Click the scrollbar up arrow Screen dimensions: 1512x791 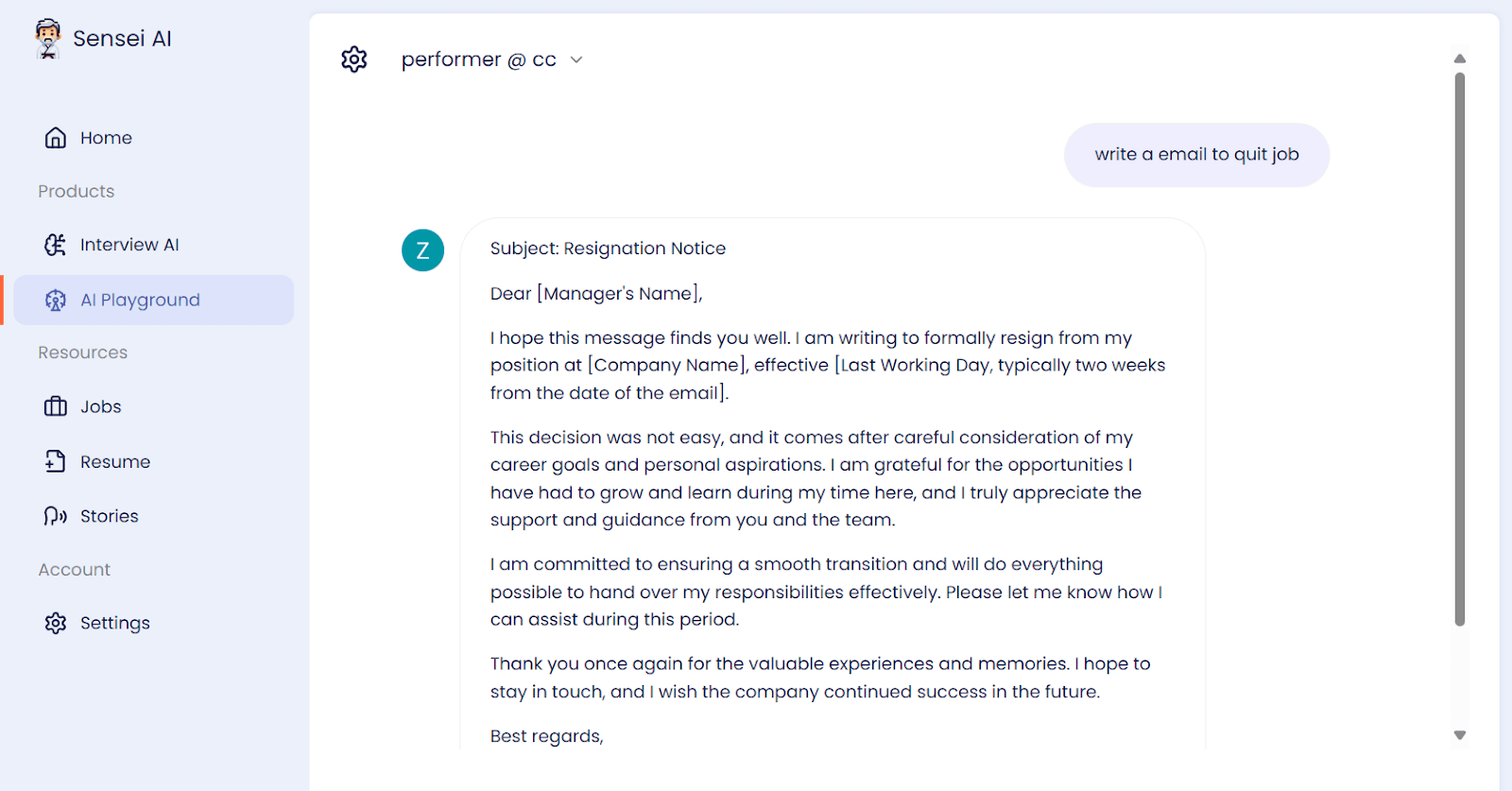(x=1460, y=59)
